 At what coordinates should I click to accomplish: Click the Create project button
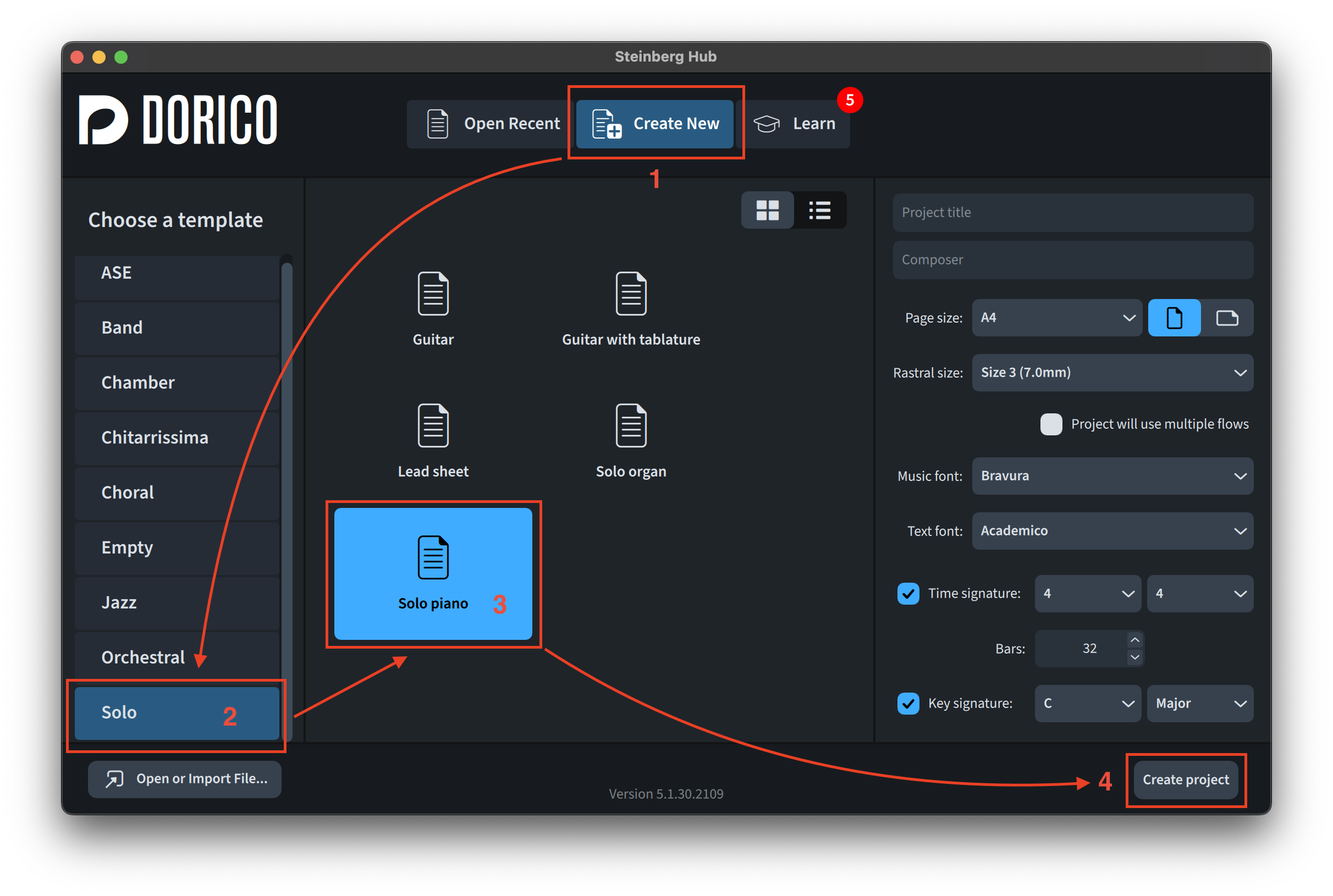coord(1186,779)
